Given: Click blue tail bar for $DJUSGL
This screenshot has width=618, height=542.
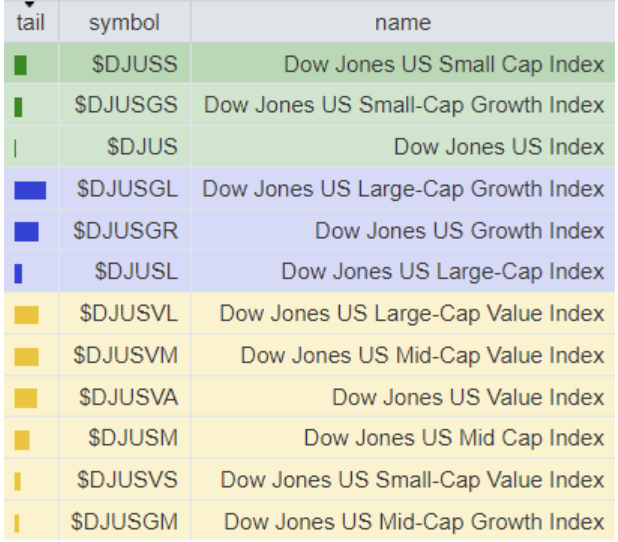Looking at the screenshot, I should point(30,190).
